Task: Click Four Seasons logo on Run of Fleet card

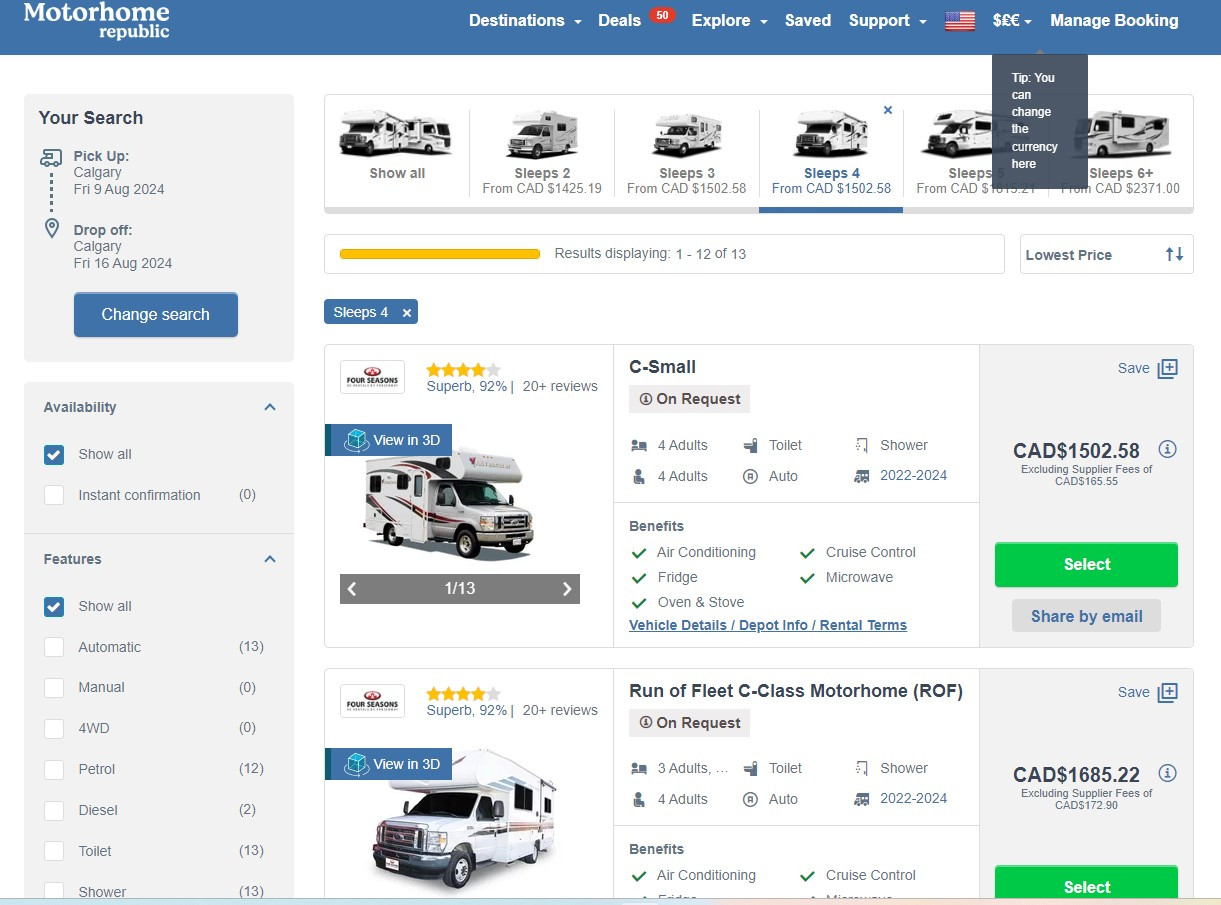Action: [x=372, y=701]
